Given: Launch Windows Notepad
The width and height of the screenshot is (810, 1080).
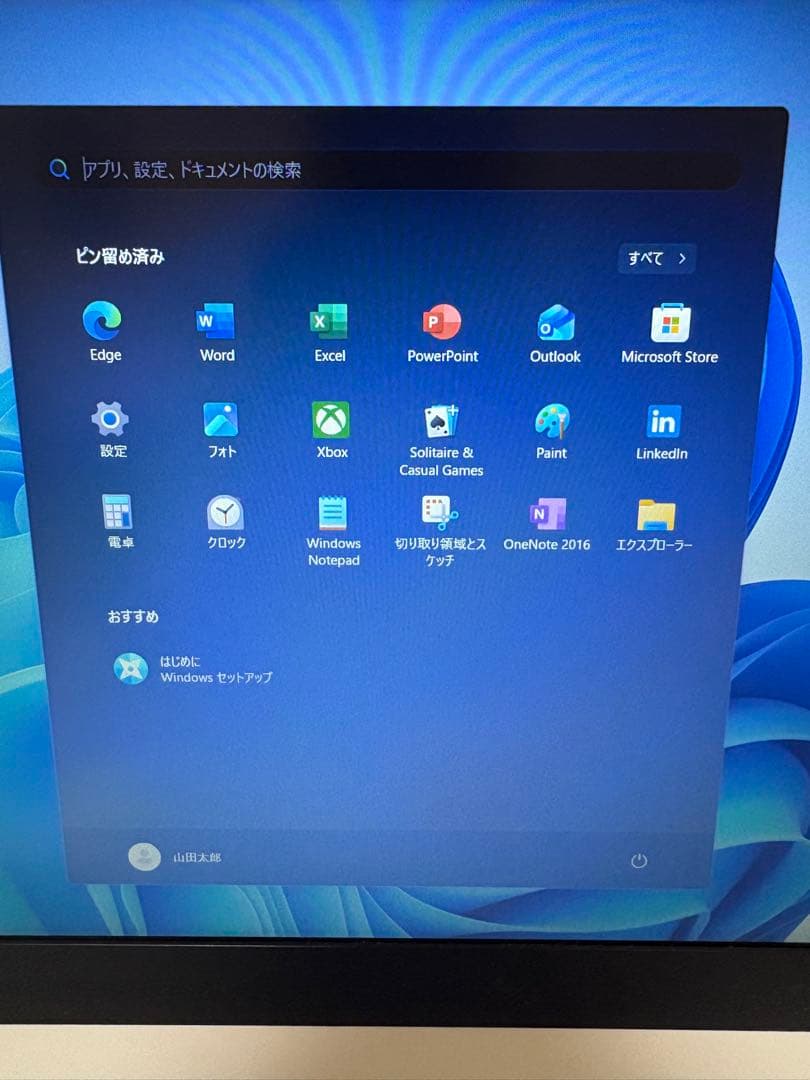Looking at the screenshot, I should point(333,512).
